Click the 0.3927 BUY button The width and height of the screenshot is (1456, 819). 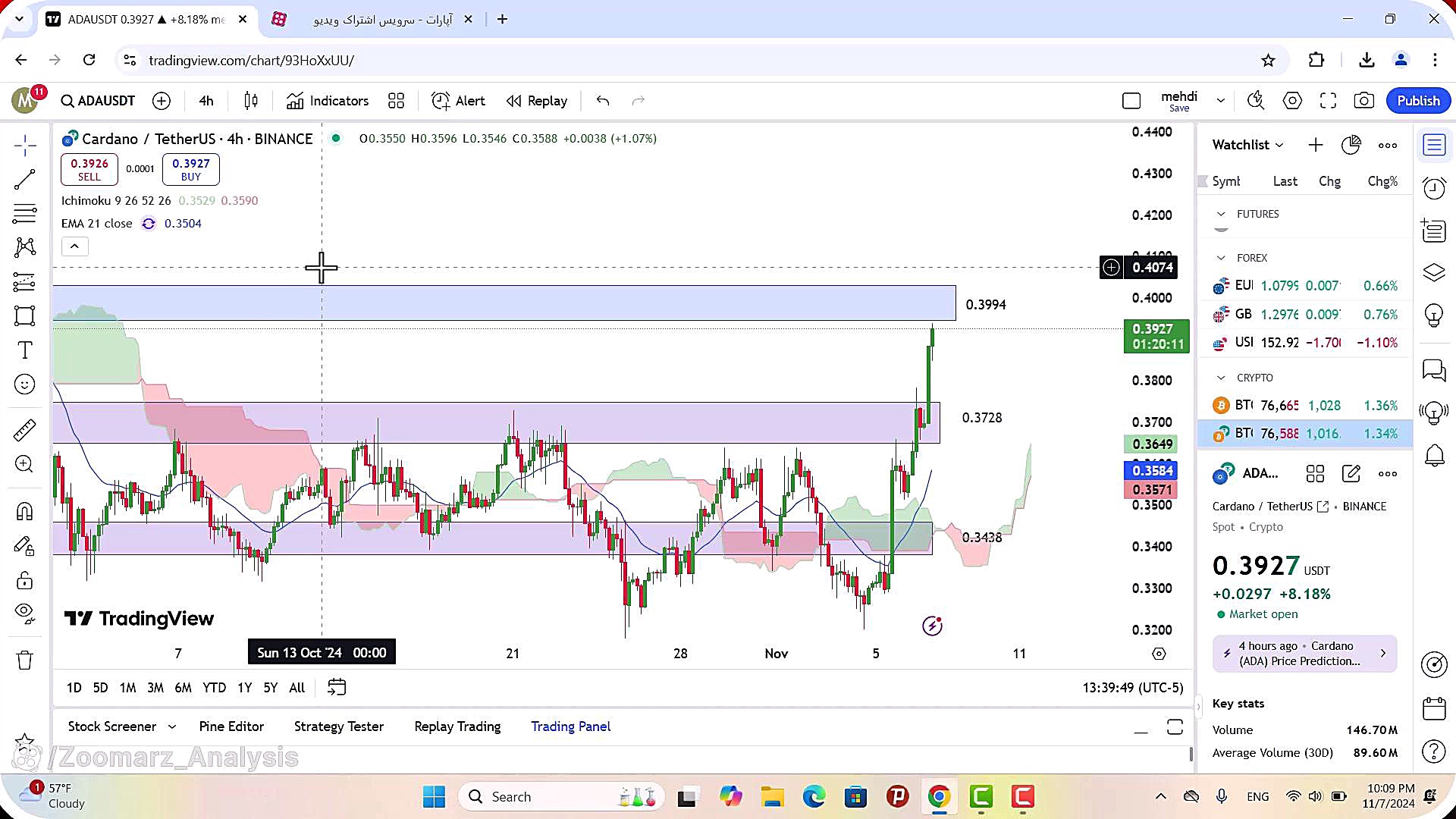tap(191, 169)
